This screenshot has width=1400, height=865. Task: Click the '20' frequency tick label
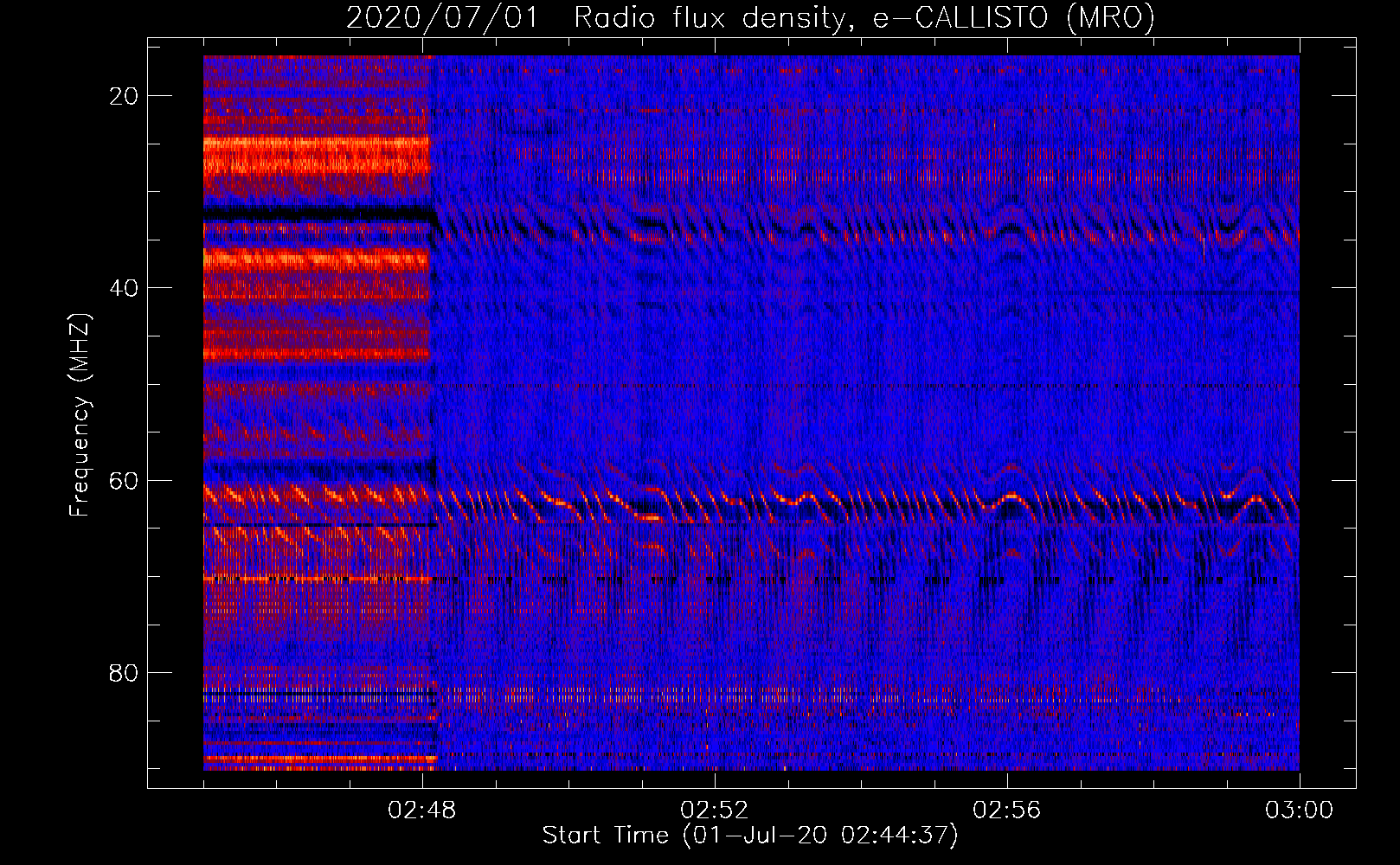124,96
